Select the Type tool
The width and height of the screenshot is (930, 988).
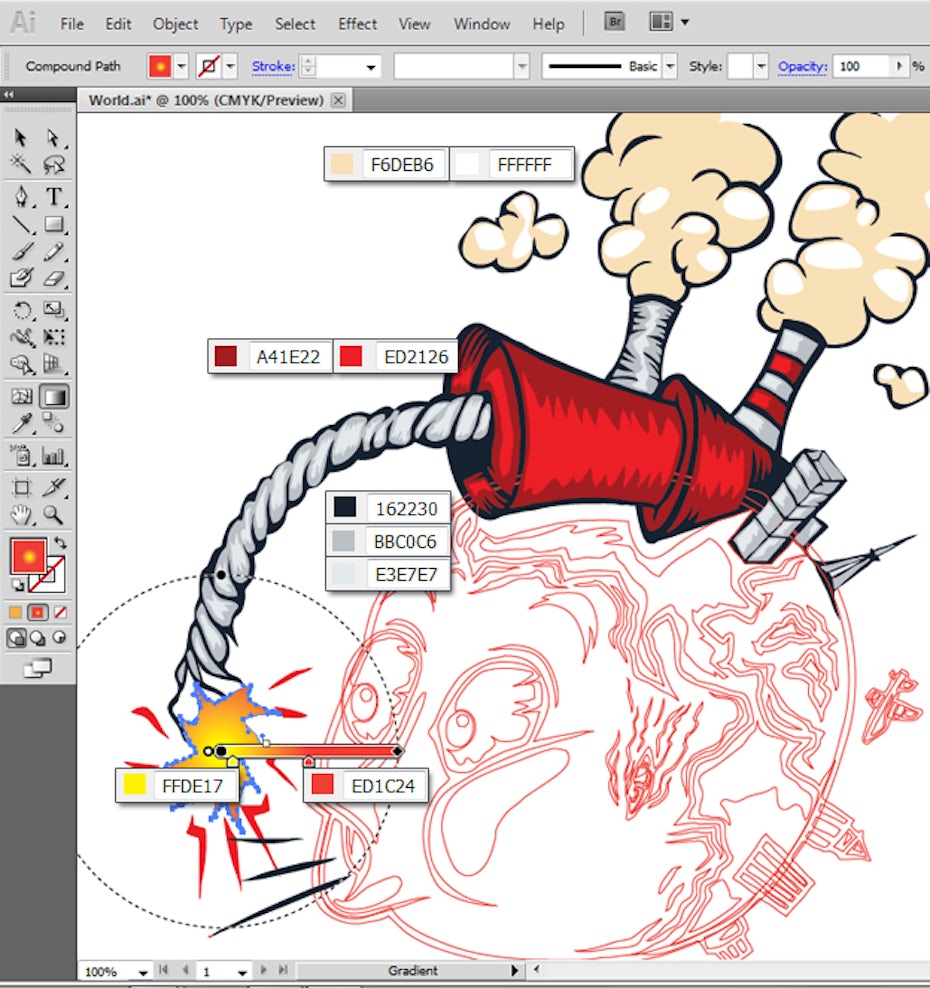tap(54, 196)
